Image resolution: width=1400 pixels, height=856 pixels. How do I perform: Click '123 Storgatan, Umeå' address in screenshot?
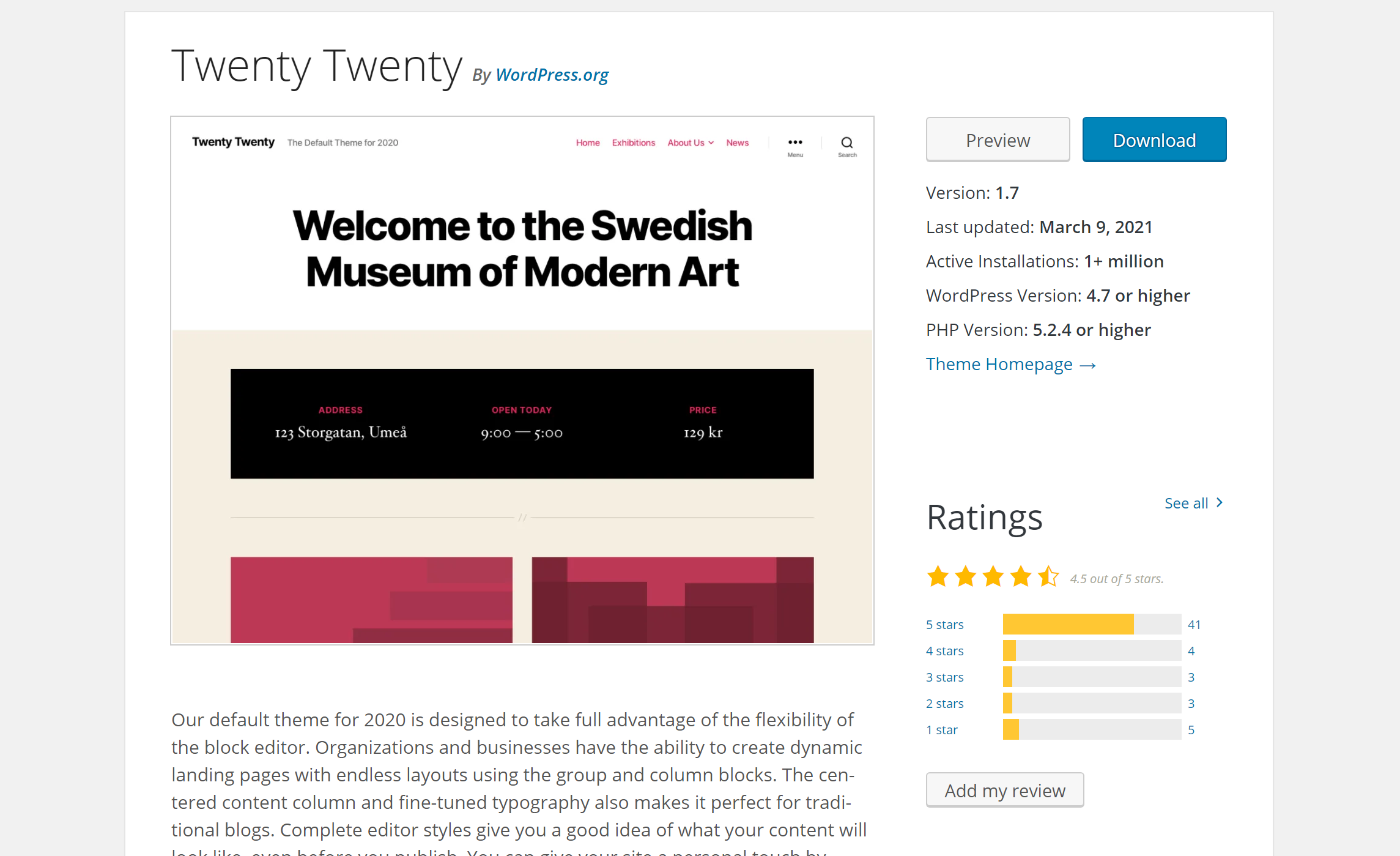click(341, 433)
